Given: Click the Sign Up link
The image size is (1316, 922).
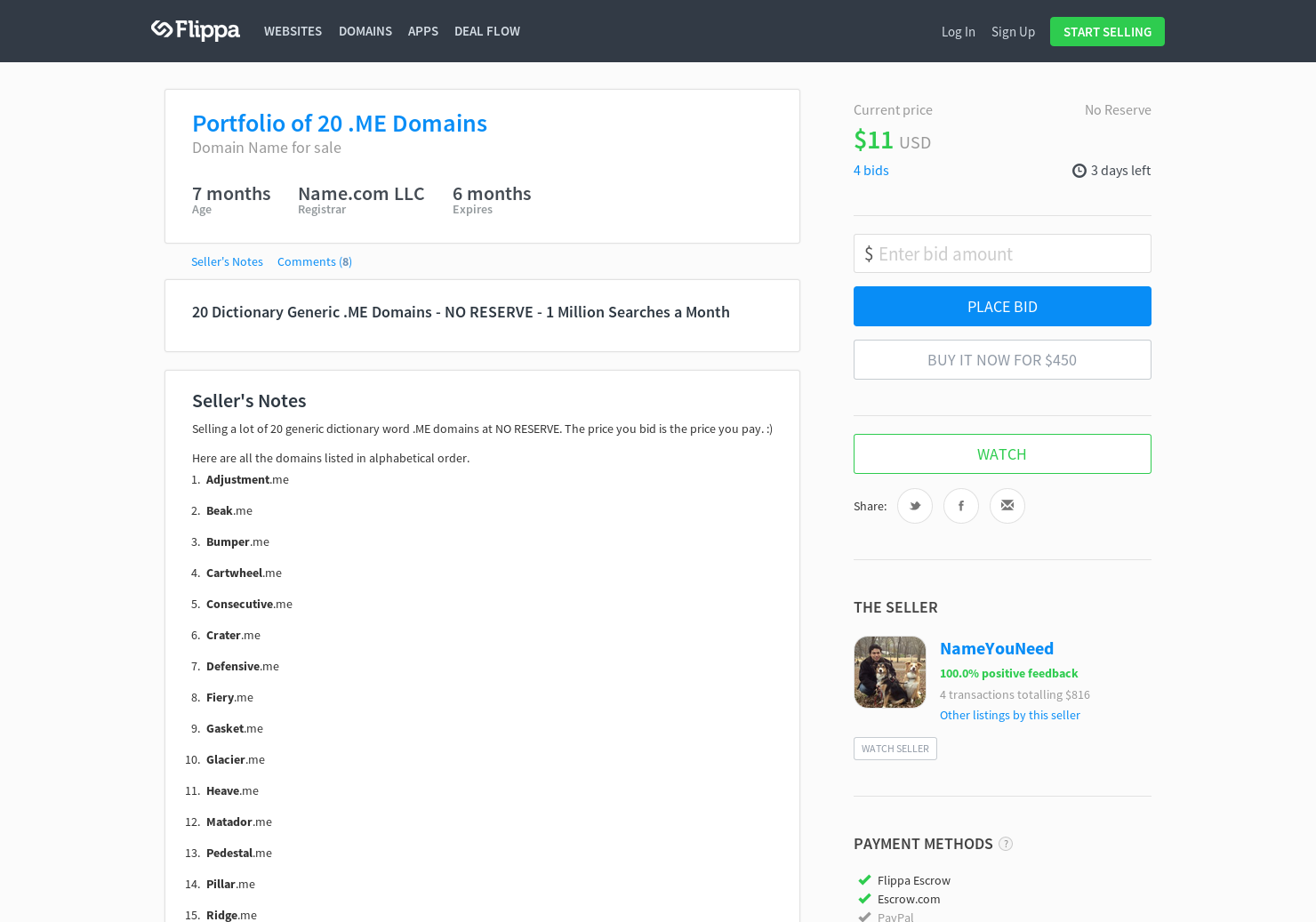Looking at the screenshot, I should (1013, 32).
